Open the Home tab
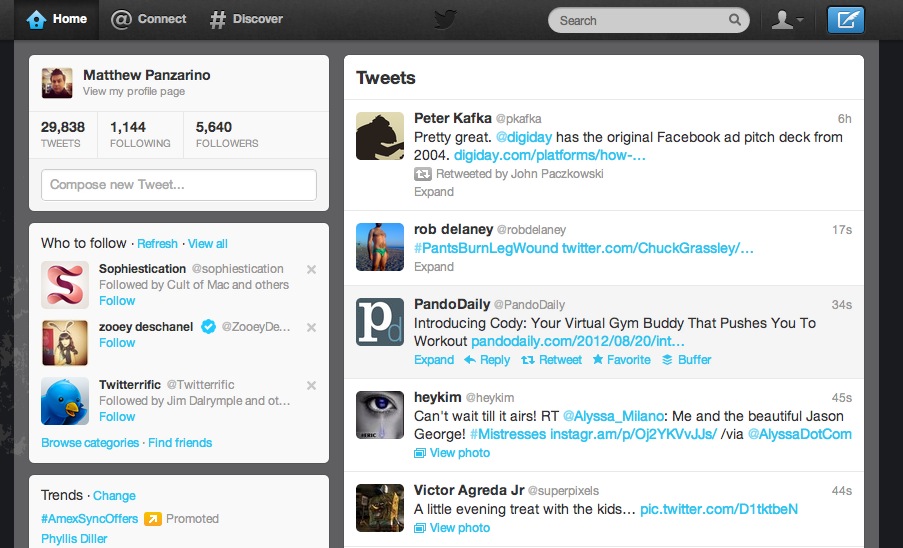Viewport: 903px width, 548px height. [56, 19]
